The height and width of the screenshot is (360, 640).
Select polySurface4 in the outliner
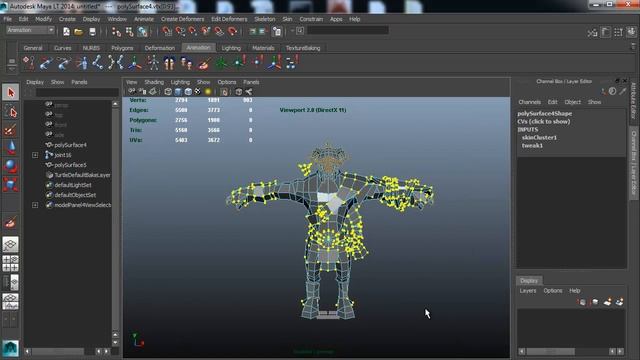tap(70, 145)
